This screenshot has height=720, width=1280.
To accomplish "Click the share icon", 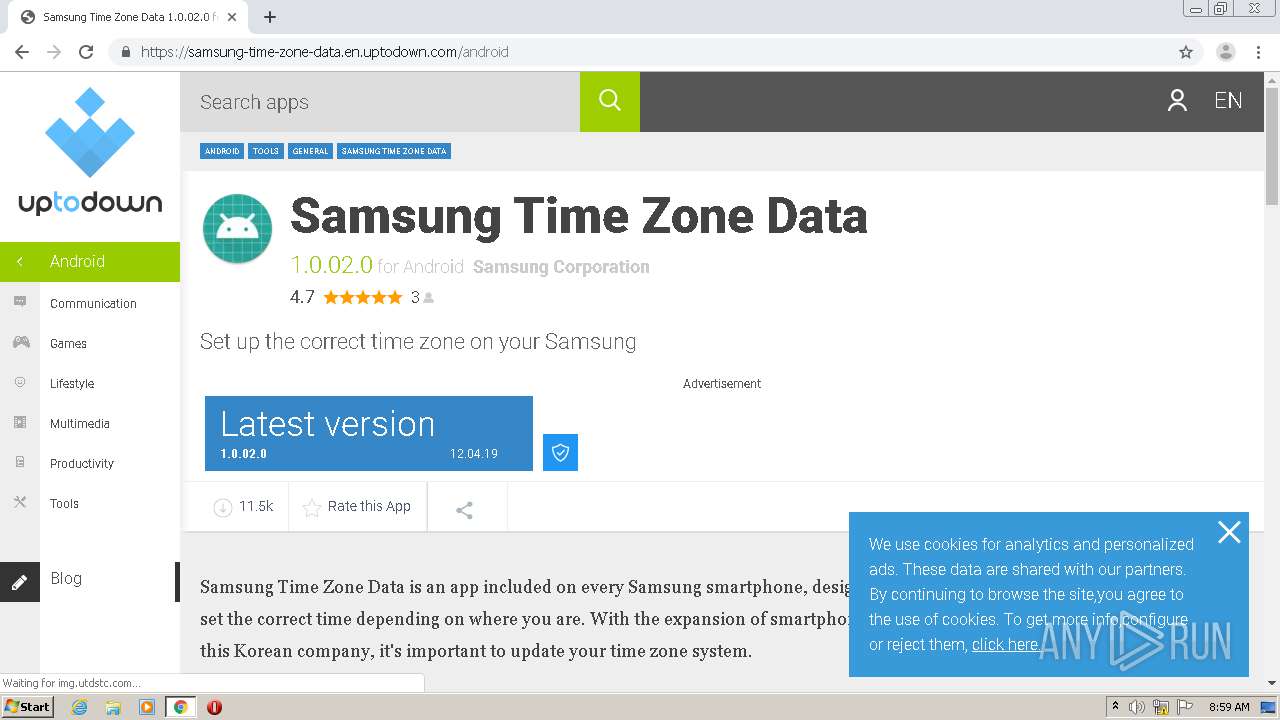I will pos(464,510).
